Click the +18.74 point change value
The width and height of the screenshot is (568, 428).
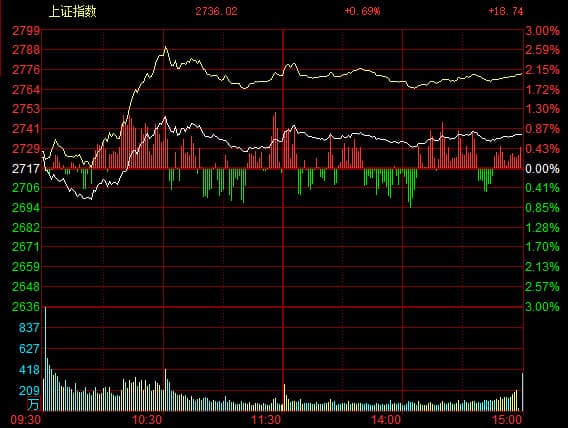[506, 11]
